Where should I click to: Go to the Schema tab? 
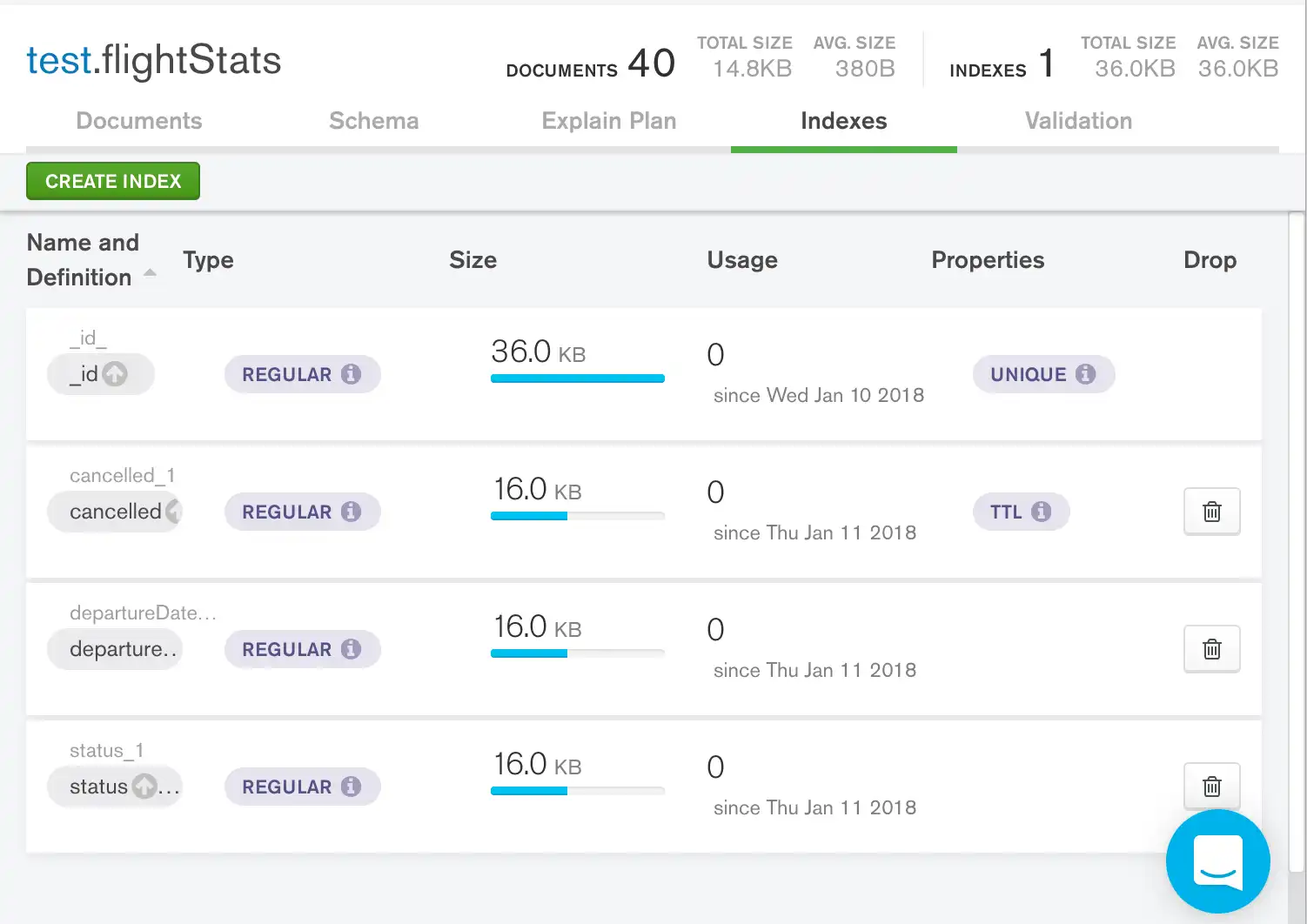373,121
